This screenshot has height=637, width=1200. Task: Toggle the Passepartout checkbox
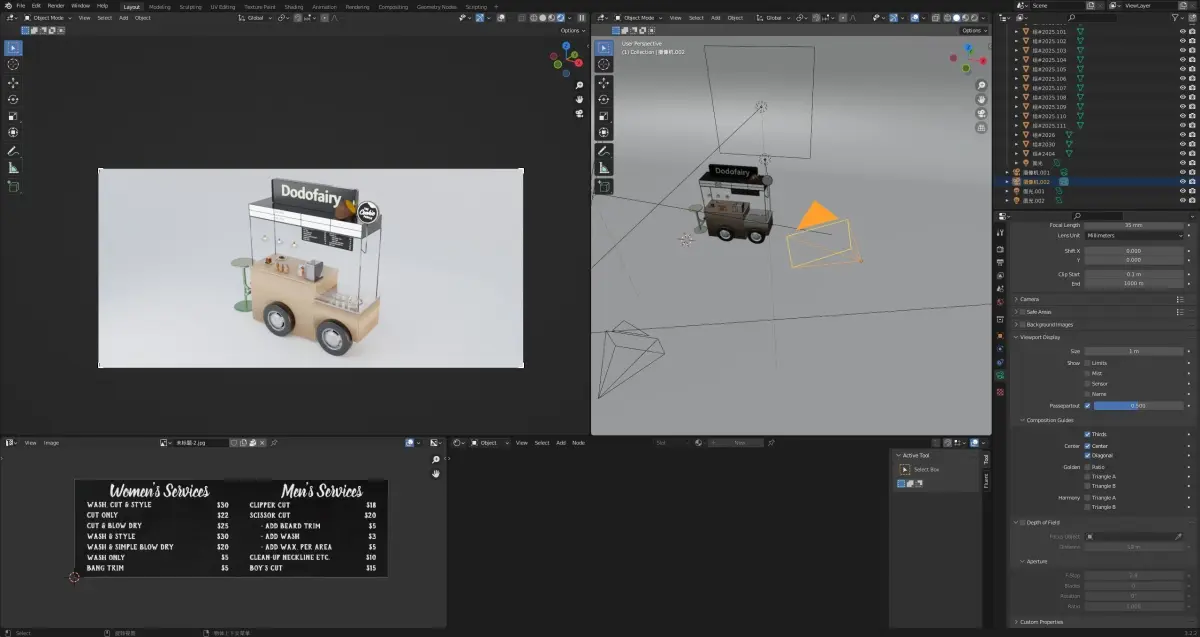click(1088, 406)
